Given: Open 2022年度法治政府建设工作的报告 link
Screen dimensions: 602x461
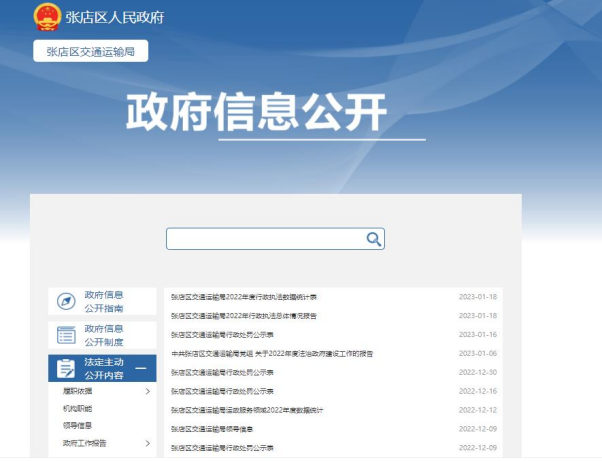Looking at the screenshot, I should 272,353.
